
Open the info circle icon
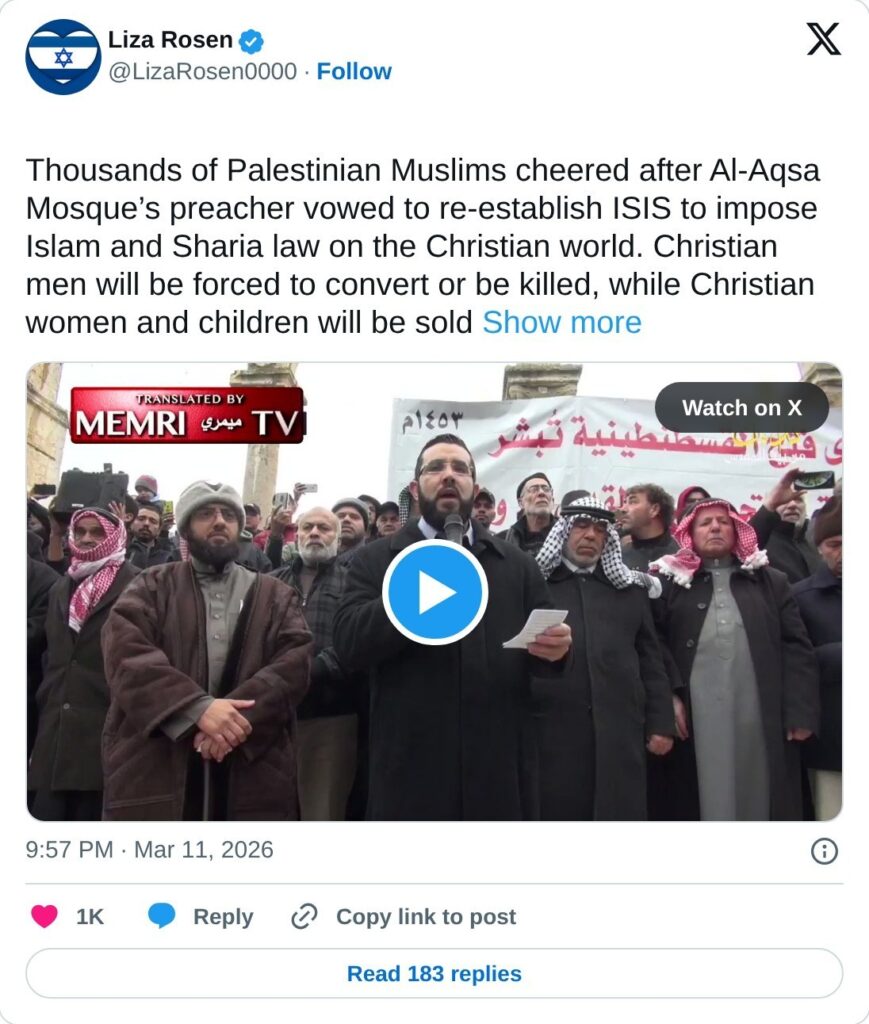[x=824, y=851]
